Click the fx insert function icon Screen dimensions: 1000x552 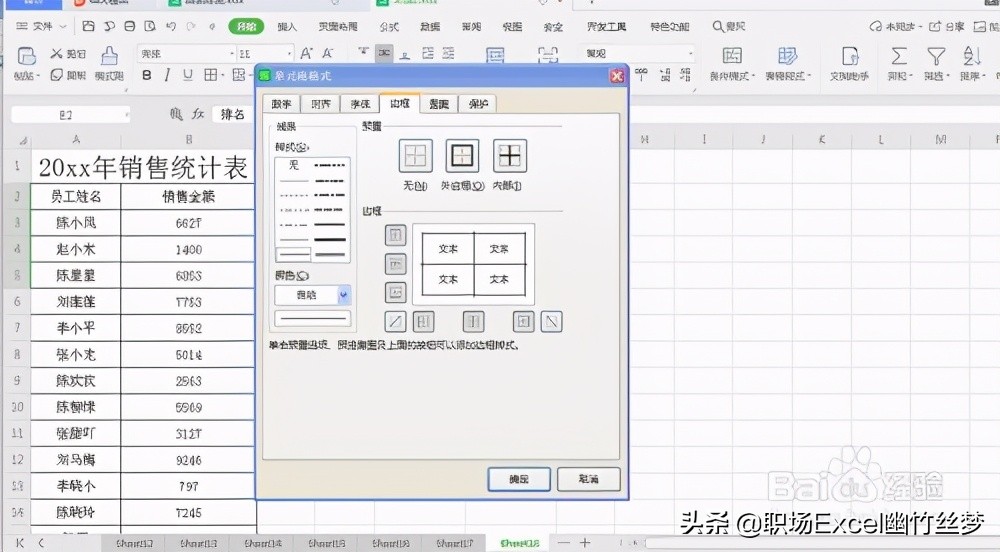198,114
